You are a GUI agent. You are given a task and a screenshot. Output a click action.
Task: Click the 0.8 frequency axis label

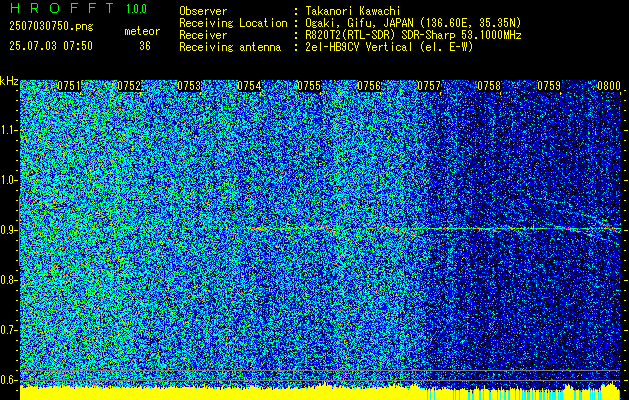tap(9, 280)
